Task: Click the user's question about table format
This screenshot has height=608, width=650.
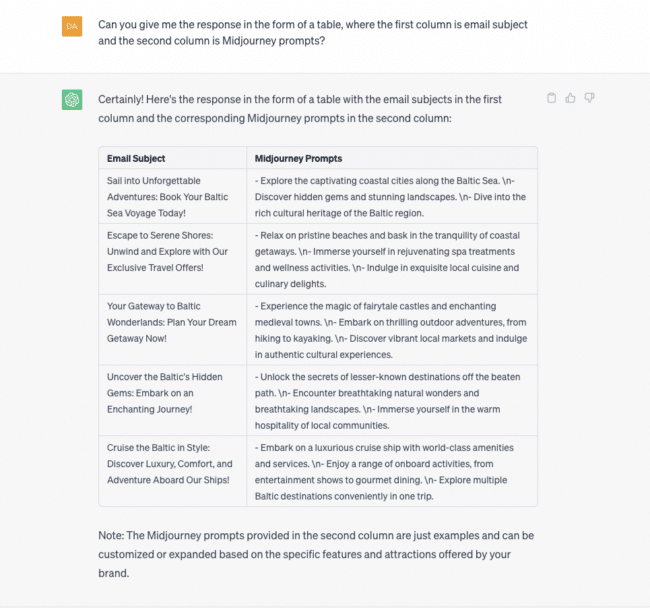Action: pyautogui.click(x=313, y=33)
